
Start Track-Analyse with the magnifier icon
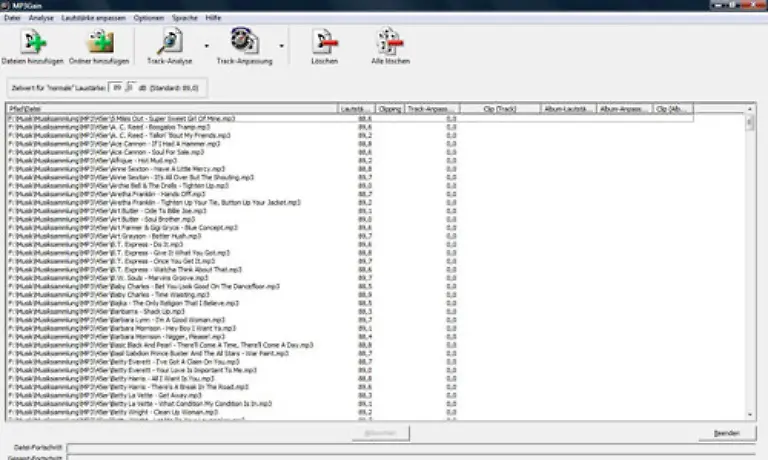[169, 41]
